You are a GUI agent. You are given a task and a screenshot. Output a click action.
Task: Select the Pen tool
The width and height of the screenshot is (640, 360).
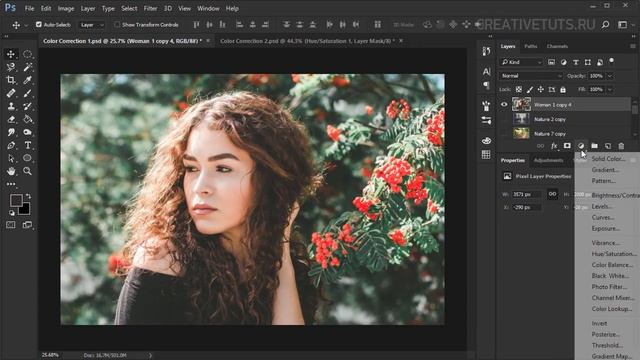pyautogui.click(x=11, y=145)
